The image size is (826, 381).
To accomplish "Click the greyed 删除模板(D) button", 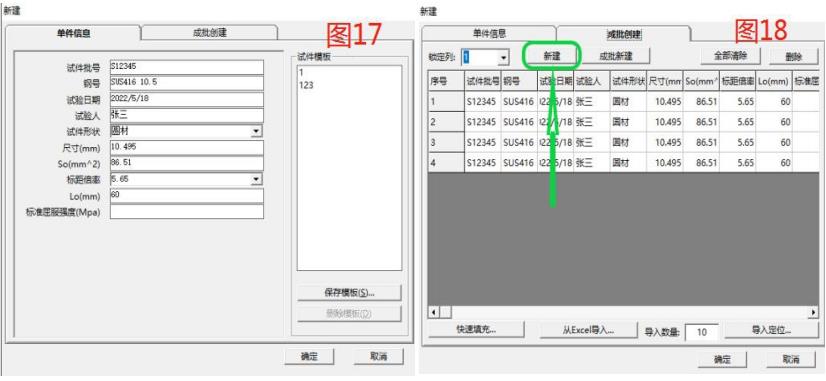I will coord(349,314).
